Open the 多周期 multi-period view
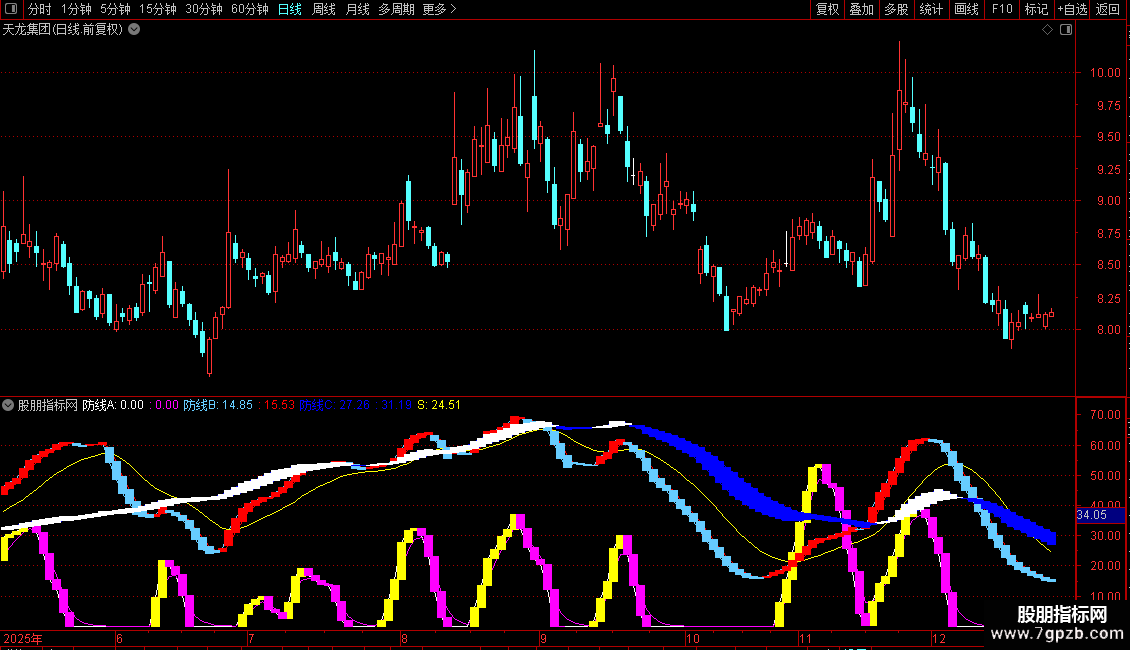 396,9
